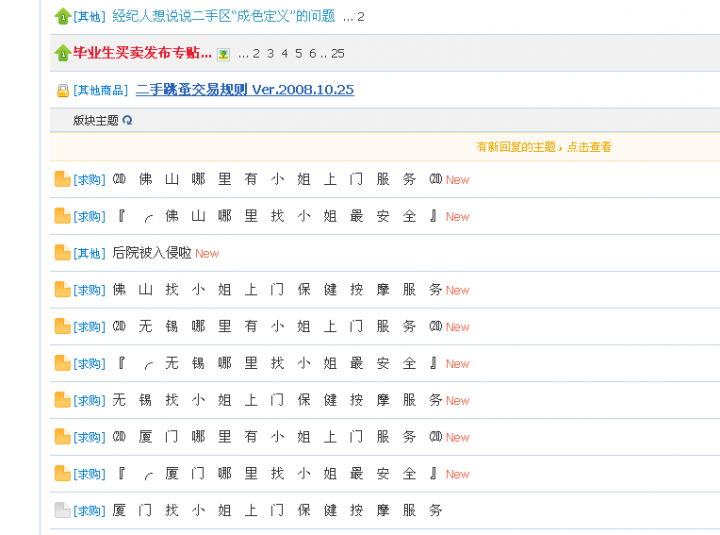
Task: Click gray folder icon of last 厦门 thread
Action: pyautogui.click(x=62, y=510)
